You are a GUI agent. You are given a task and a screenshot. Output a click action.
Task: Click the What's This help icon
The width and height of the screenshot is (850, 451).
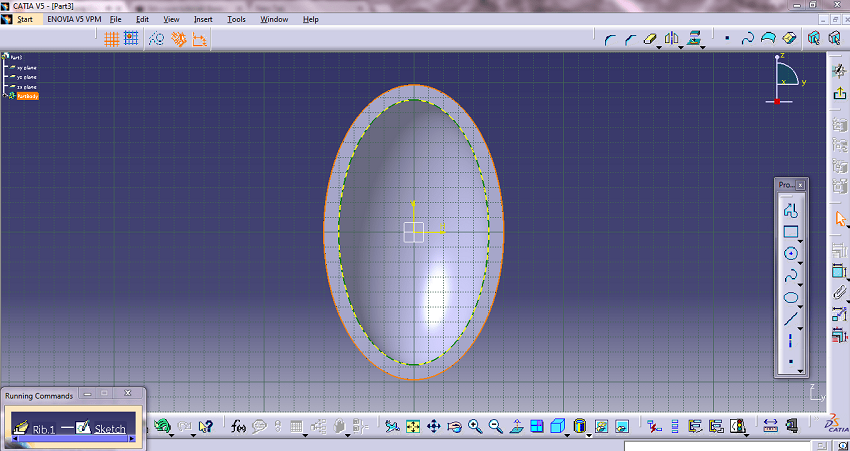click(x=205, y=427)
